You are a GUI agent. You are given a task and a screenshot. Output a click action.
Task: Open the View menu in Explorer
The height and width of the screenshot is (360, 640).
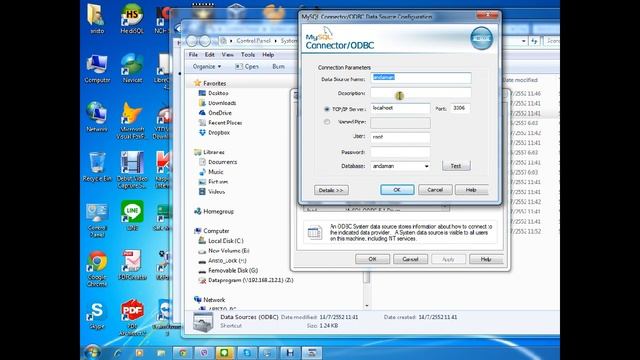[227, 55]
